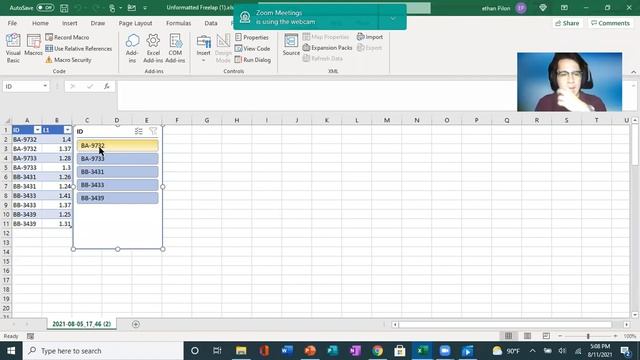Open Macro Security settings
This screenshot has height=360, width=640.
pyautogui.click(x=68, y=60)
